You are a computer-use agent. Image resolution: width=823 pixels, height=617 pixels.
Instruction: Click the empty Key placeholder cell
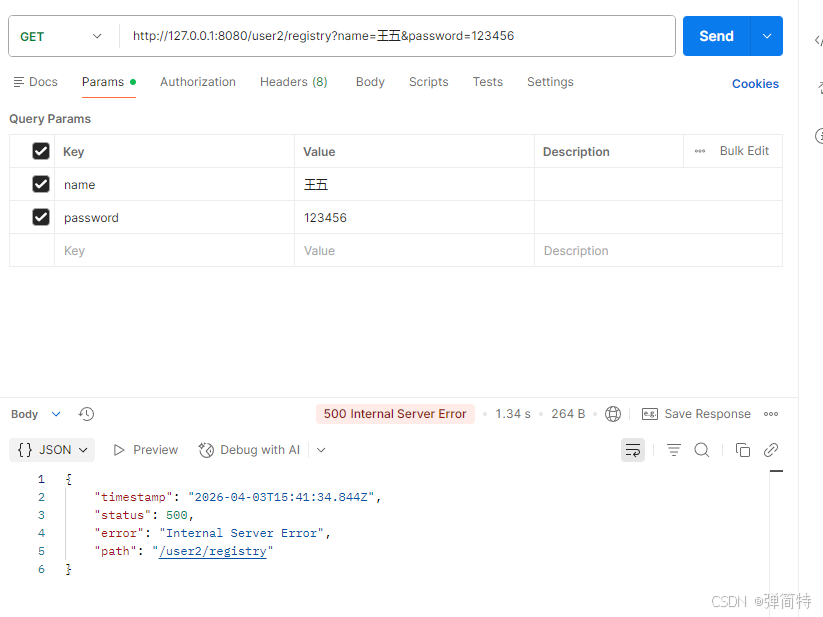click(x=174, y=250)
